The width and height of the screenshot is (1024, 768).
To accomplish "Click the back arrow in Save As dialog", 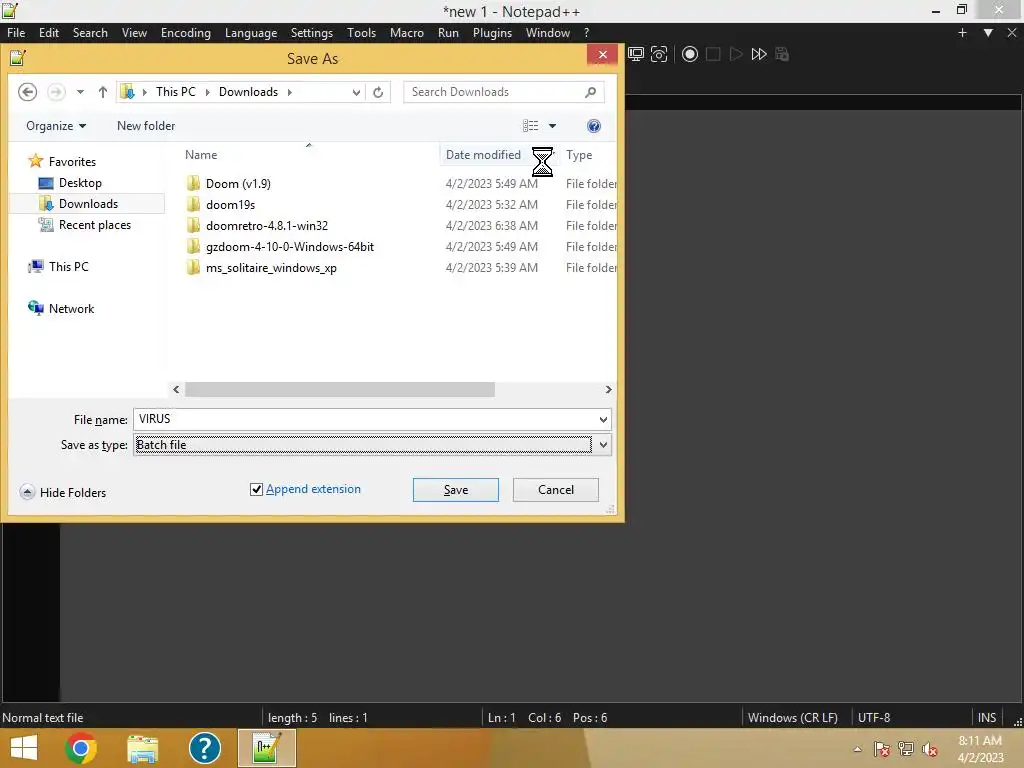I will tap(27, 92).
